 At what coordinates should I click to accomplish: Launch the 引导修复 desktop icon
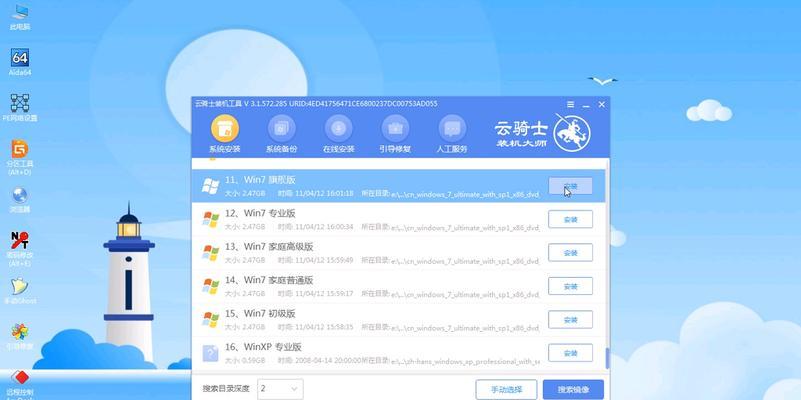[20, 337]
